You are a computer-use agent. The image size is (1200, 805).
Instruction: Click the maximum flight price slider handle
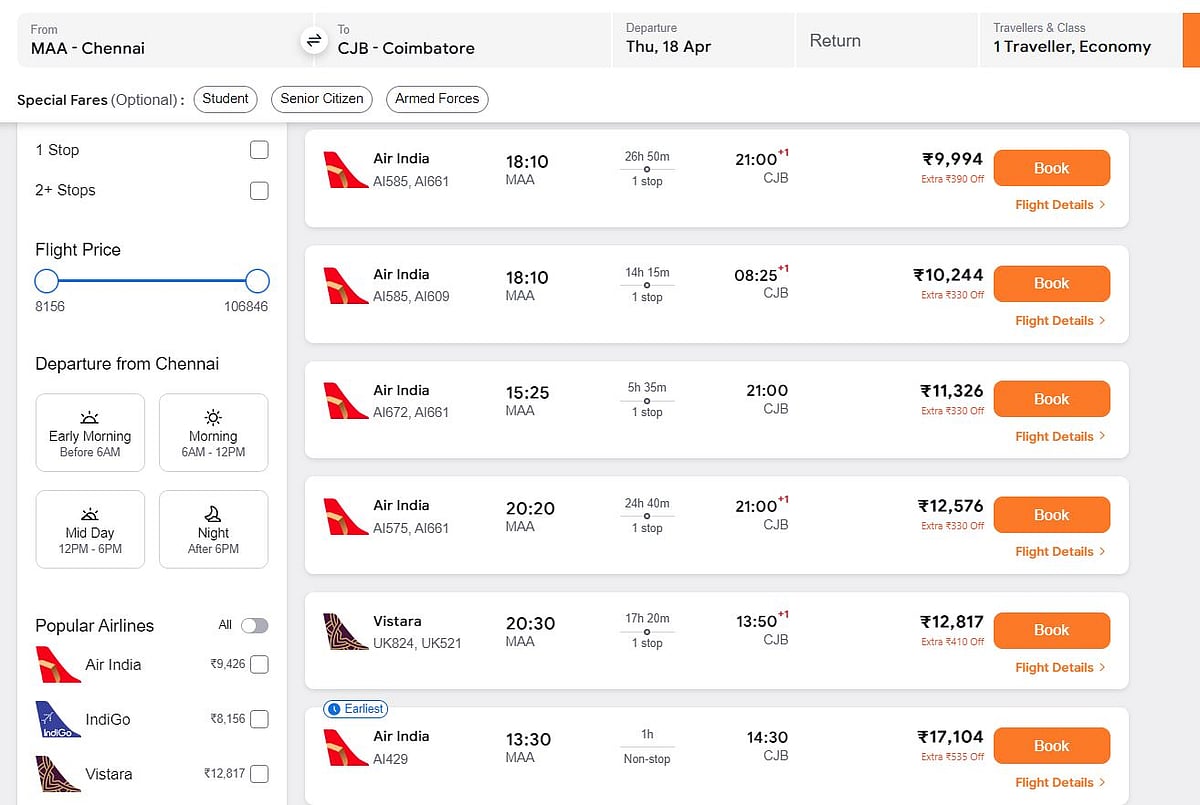[257, 281]
